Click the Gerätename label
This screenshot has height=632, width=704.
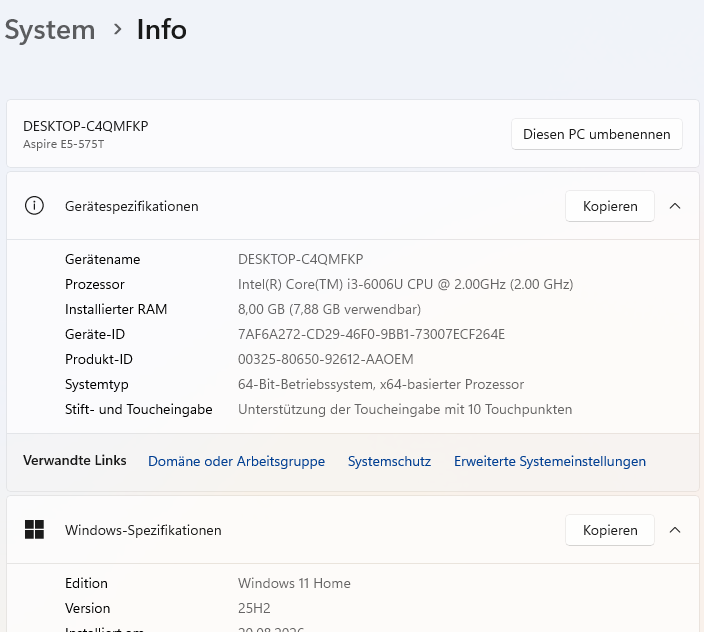(x=102, y=259)
